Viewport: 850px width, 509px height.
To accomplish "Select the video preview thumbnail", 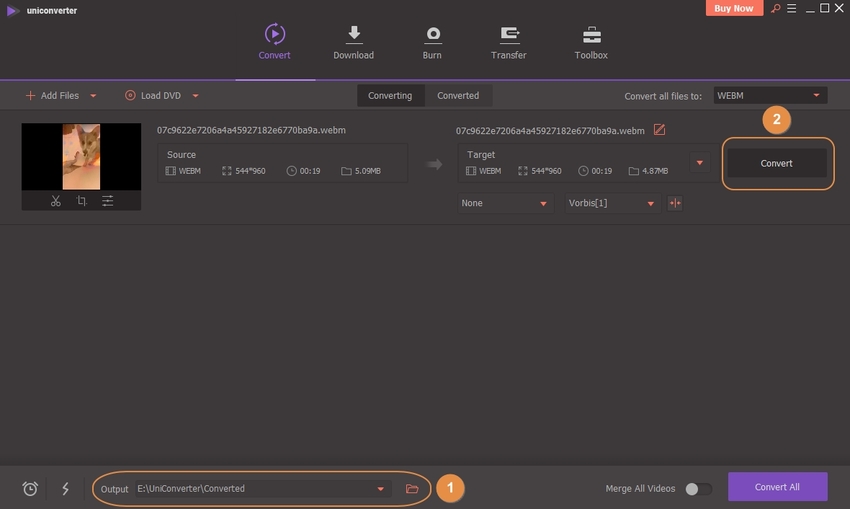I will 81,157.
